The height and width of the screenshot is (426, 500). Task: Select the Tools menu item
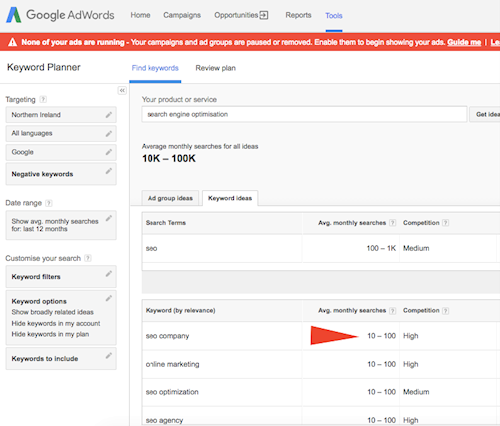click(x=334, y=16)
